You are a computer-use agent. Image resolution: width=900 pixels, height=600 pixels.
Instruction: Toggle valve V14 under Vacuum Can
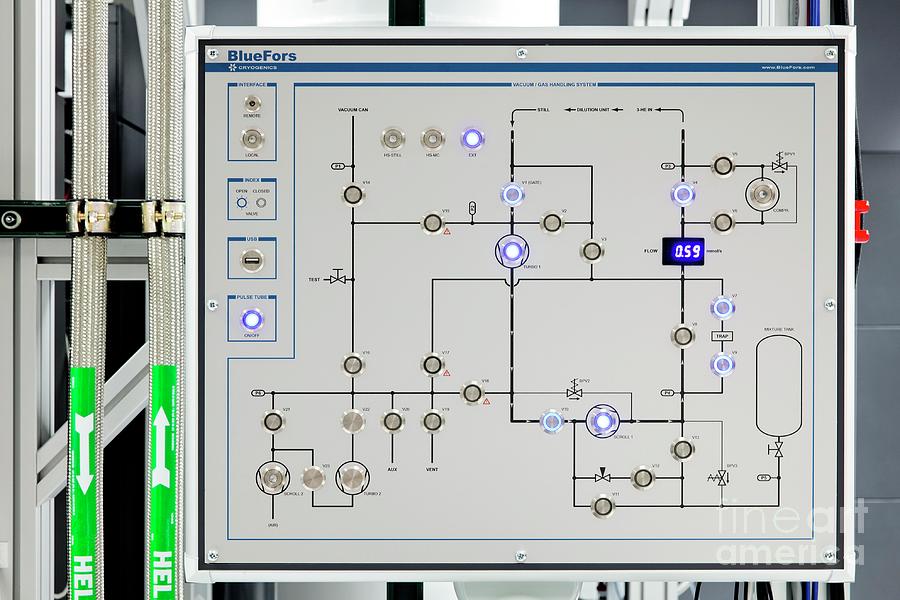352,194
